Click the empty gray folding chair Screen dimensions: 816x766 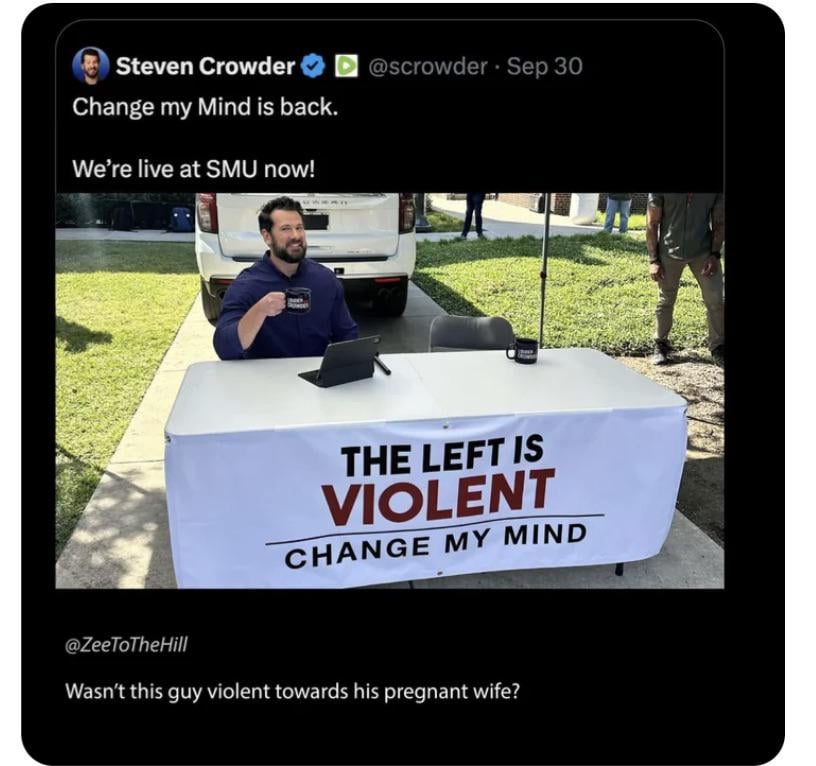point(471,333)
